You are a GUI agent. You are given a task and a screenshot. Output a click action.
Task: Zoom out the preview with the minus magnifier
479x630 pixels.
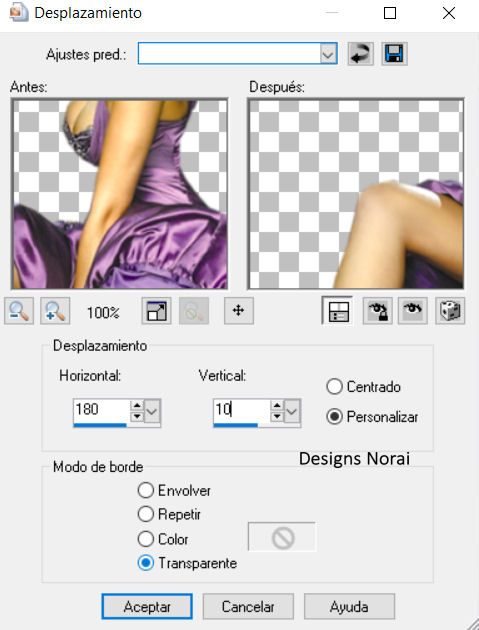pos(19,311)
